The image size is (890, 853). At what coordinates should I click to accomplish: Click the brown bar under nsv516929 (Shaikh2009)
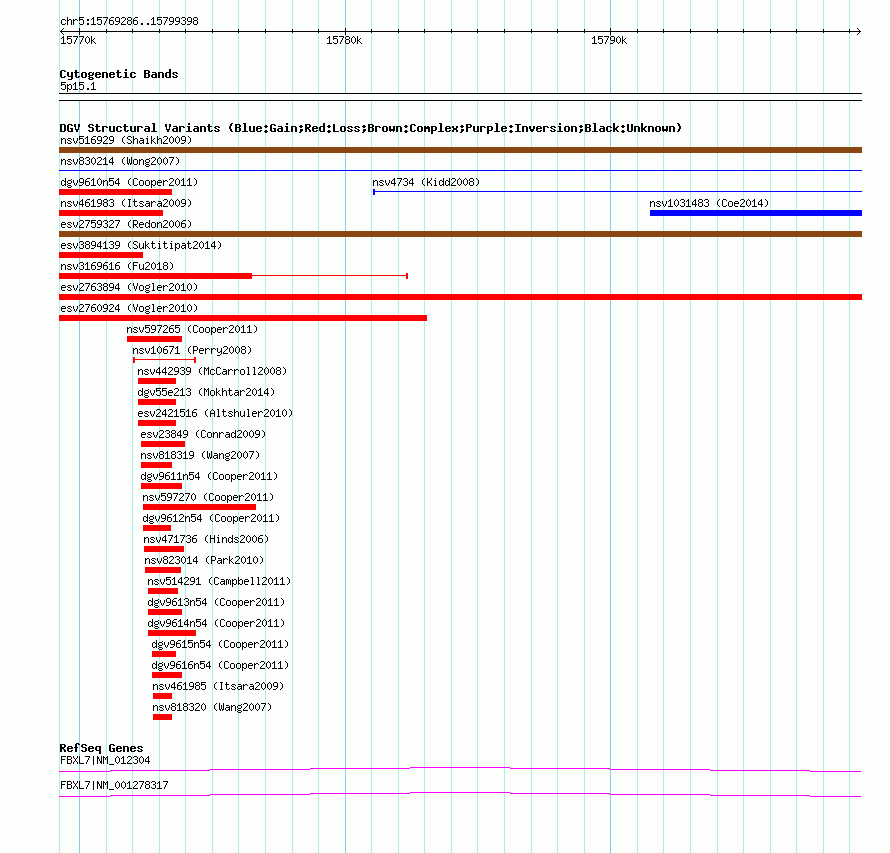(x=460, y=150)
